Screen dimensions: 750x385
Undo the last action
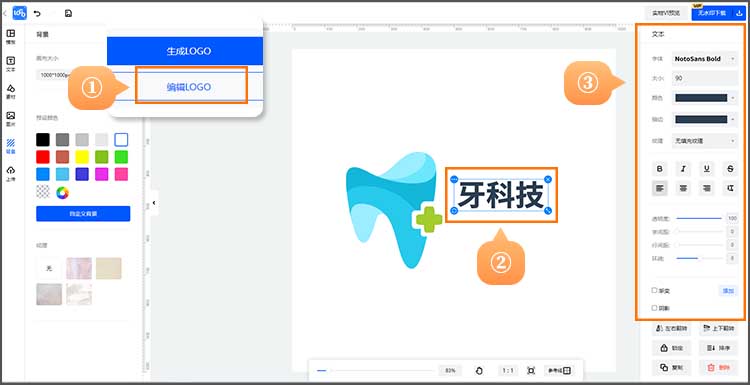tap(37, 13)
